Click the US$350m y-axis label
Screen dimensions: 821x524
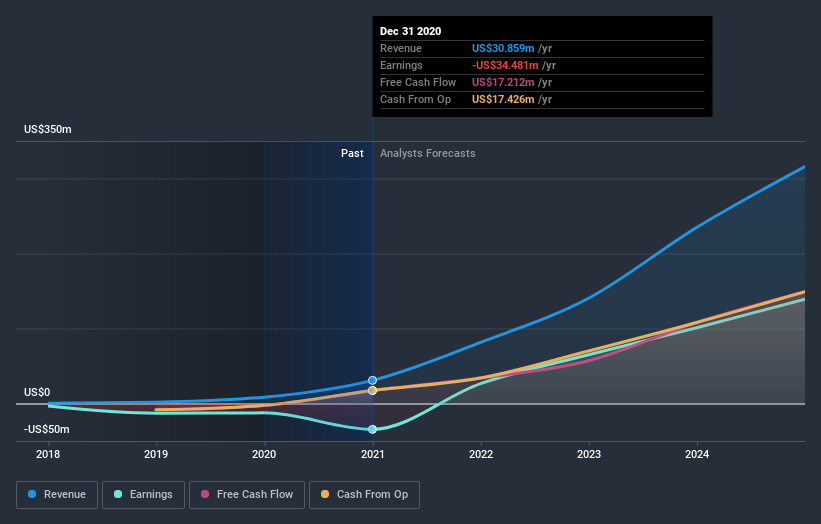pos(48,129)
